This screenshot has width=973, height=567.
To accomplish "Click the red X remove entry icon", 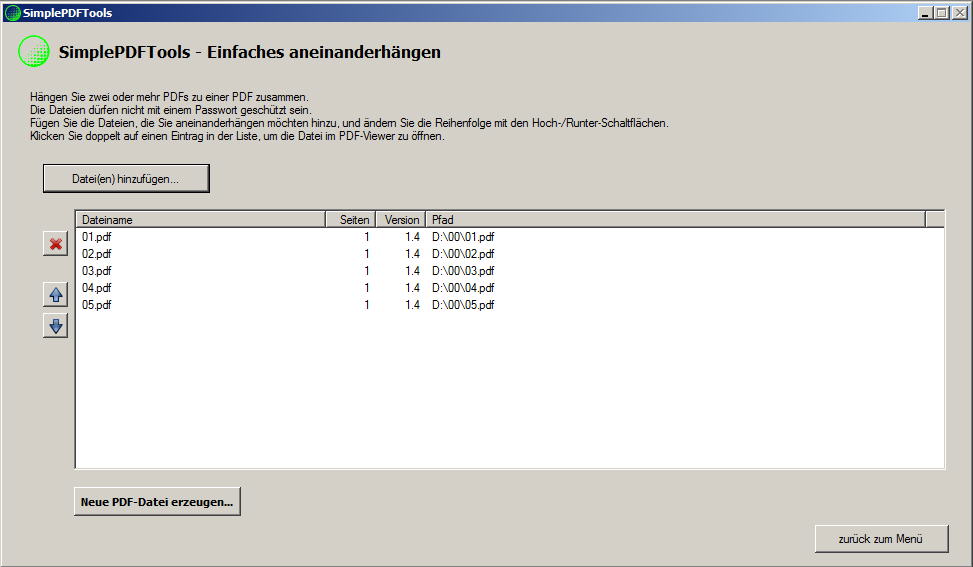I will click(x=56, y=244).
